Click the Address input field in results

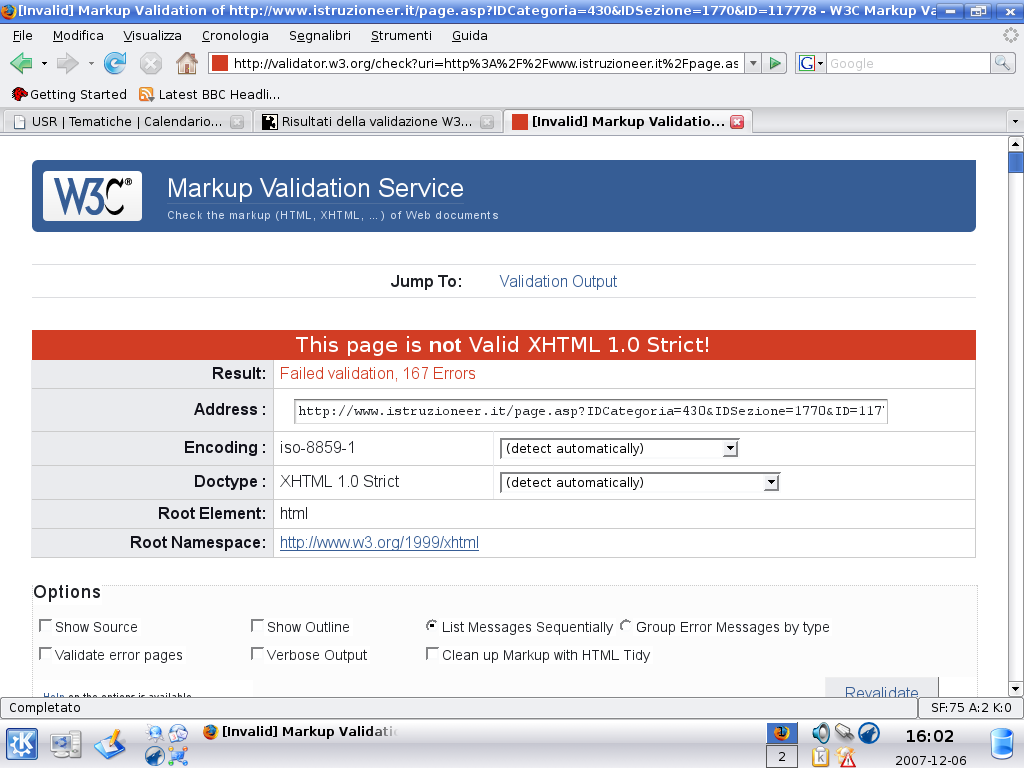pos(590,411)
